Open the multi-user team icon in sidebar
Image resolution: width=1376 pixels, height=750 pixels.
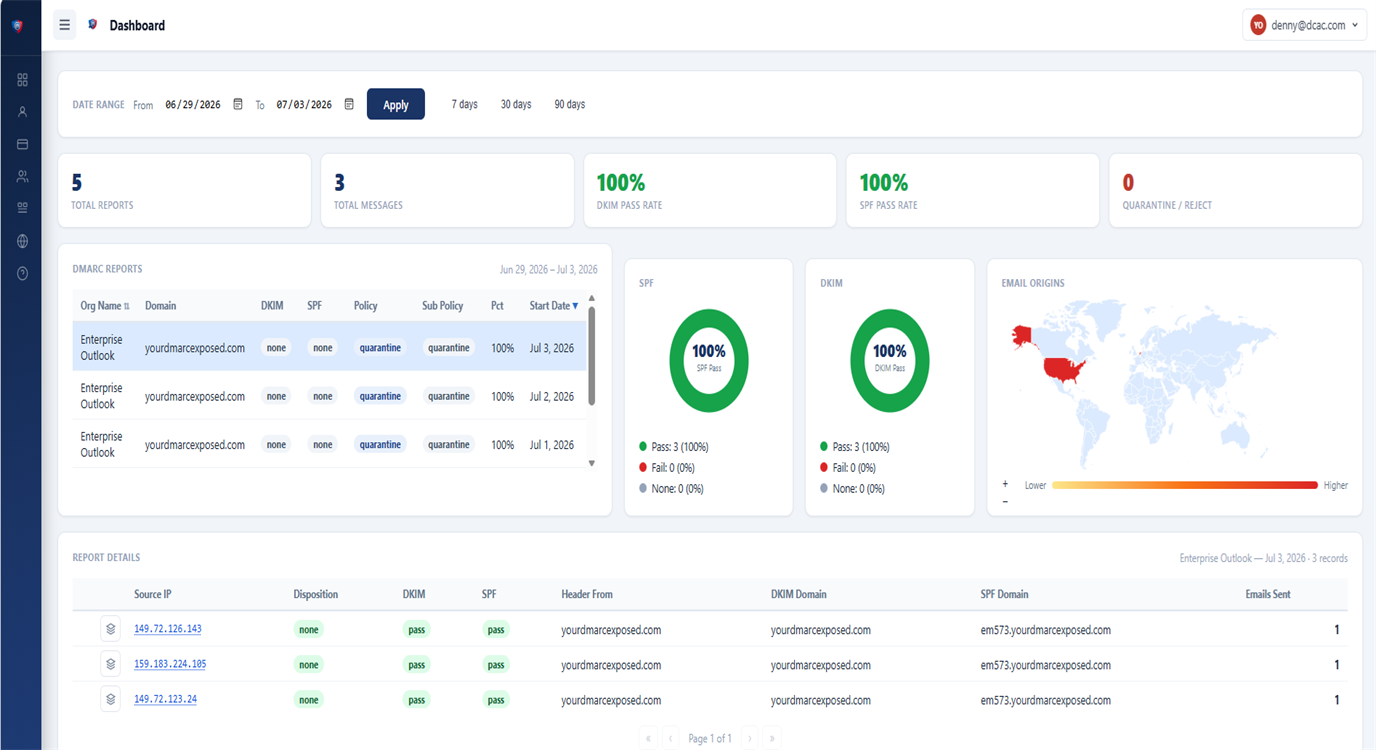coord(22,176)
